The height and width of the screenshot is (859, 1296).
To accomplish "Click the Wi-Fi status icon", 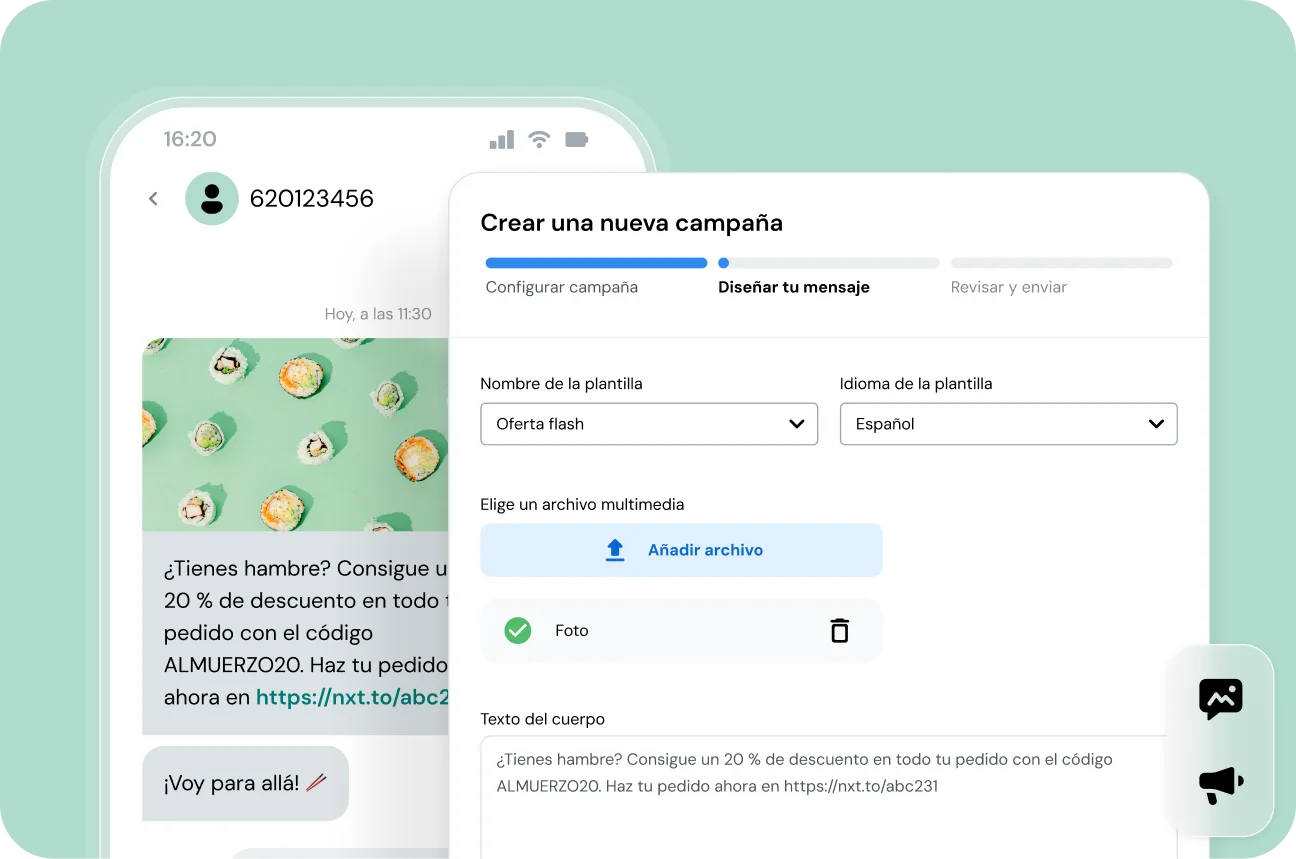I will (539, 139).
